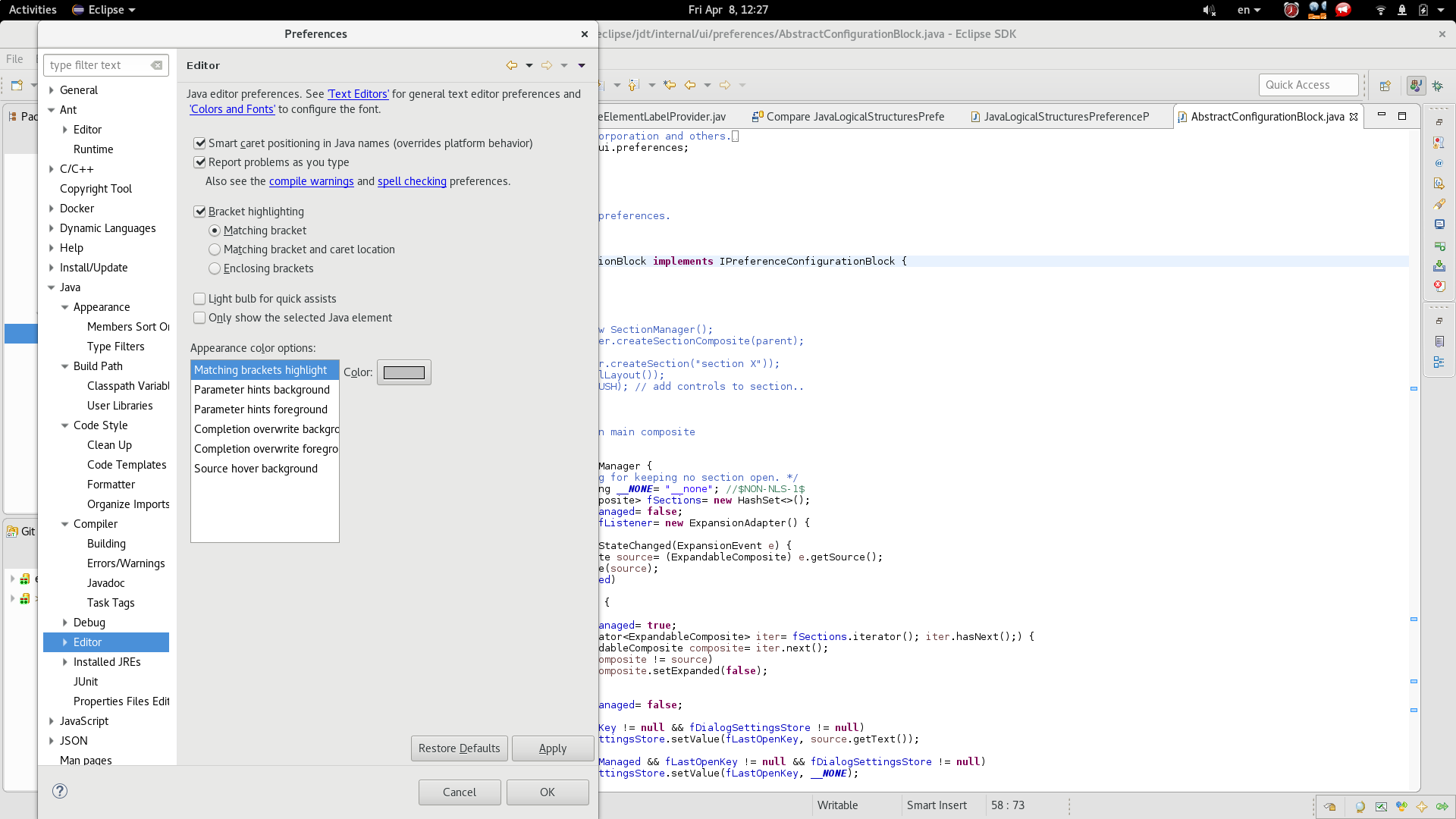Clear the filter text field
The width and height of the screenshot is (1456, 819).
156,65
